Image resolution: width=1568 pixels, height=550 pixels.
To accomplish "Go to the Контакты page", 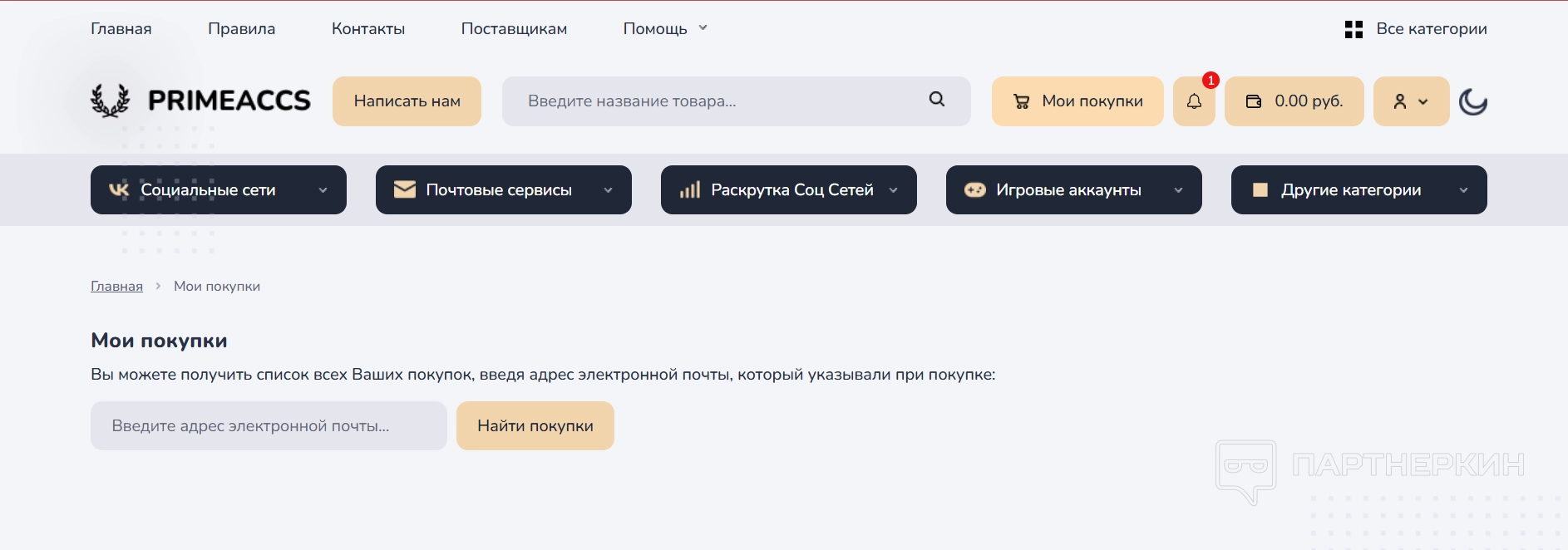I will point(368,29).
